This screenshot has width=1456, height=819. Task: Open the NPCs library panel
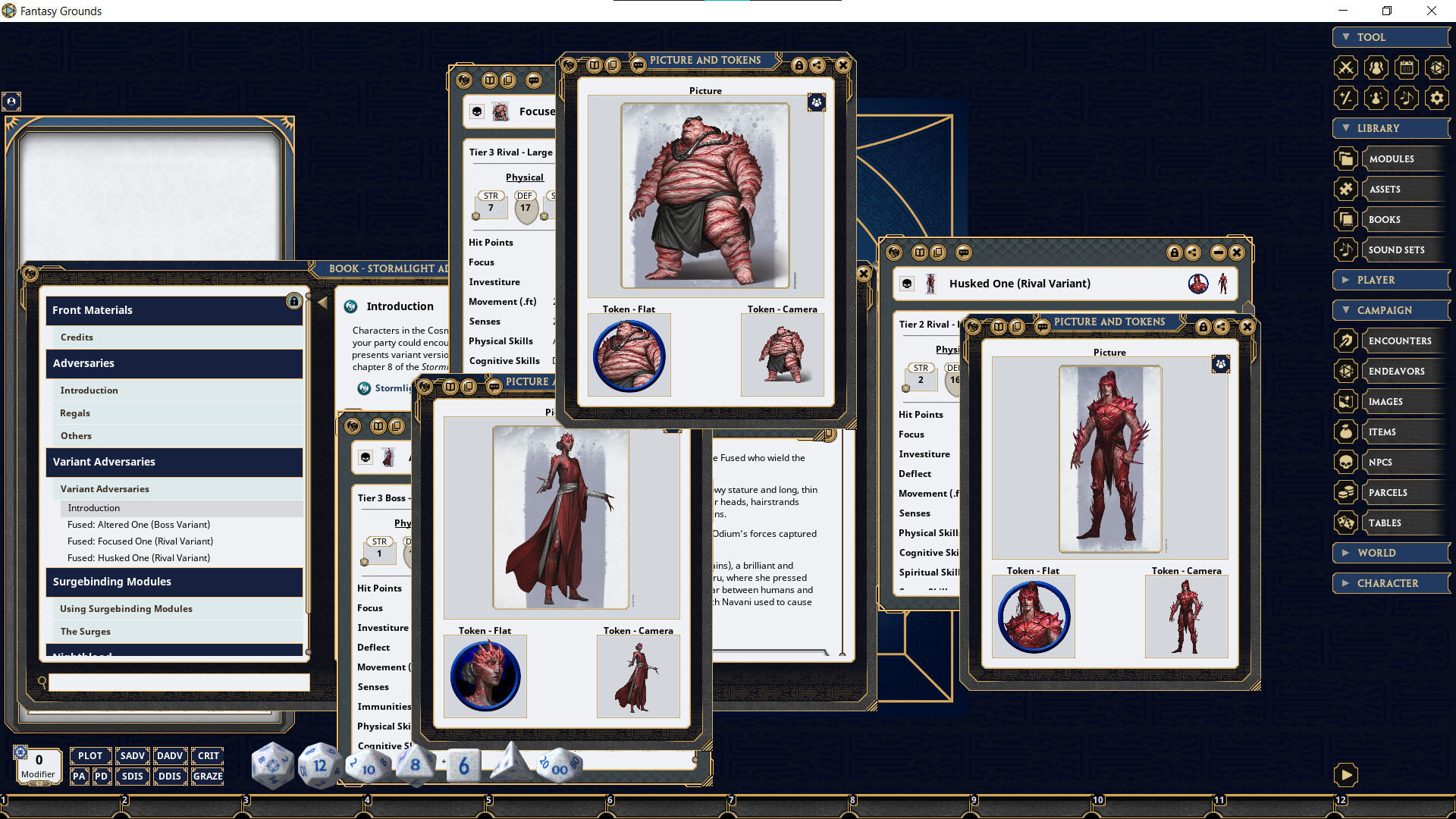click(x=1382, y=462)
